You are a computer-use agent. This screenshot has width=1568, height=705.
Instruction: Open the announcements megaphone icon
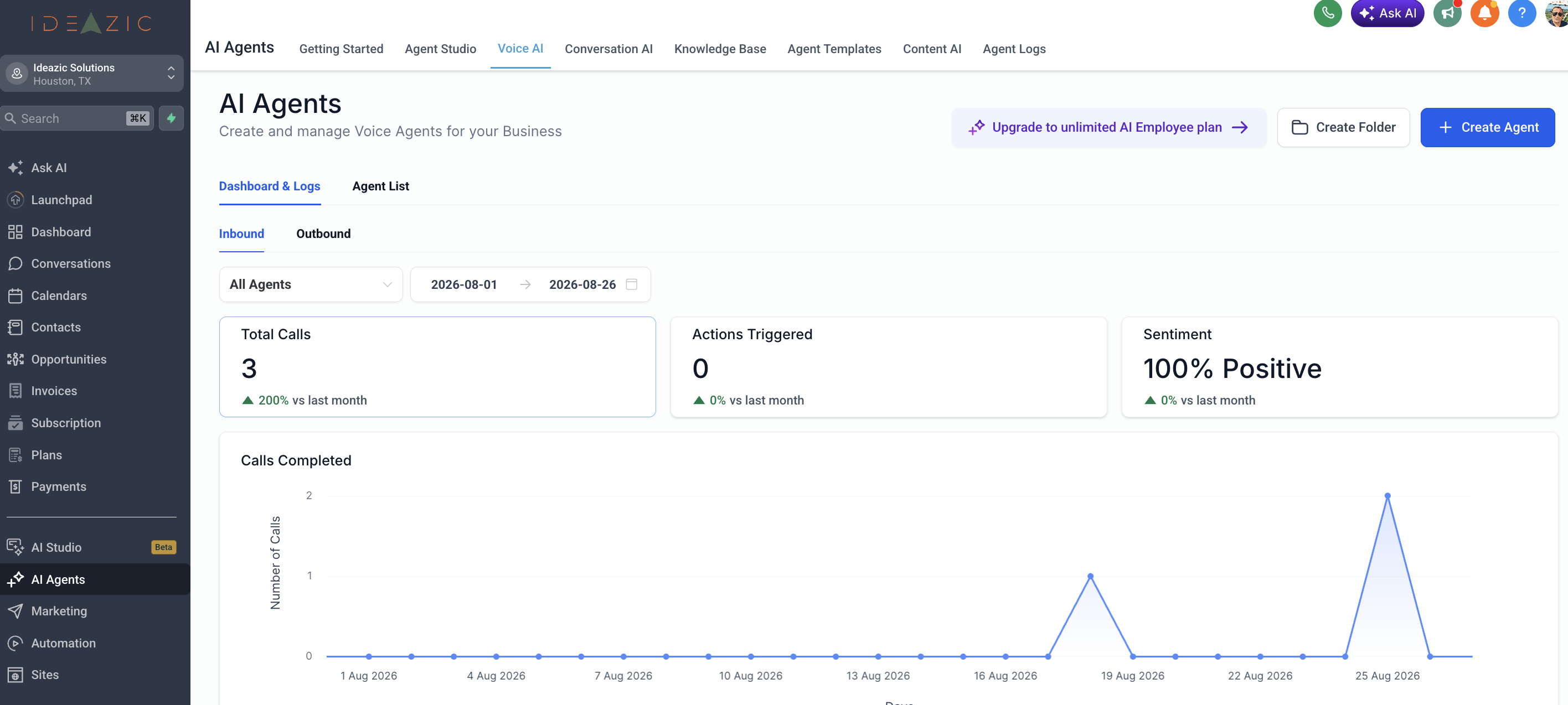tap(1447, 13)
